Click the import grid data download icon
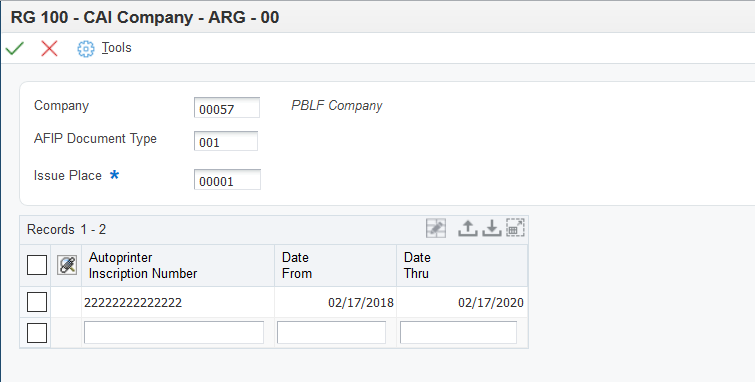 [x=492, y=228]
